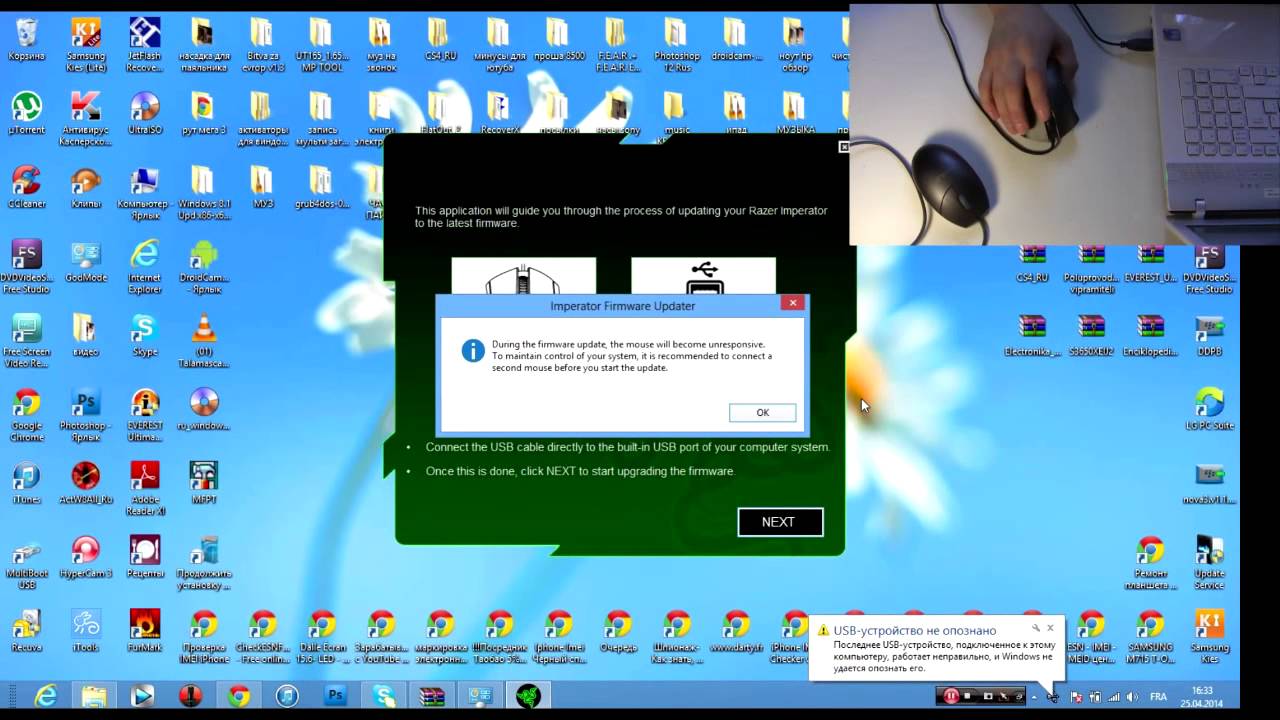The height and width of the screenshot is (720, 1280).
Task: Open Photoshop from the taskbar
Action: [336, 696]
